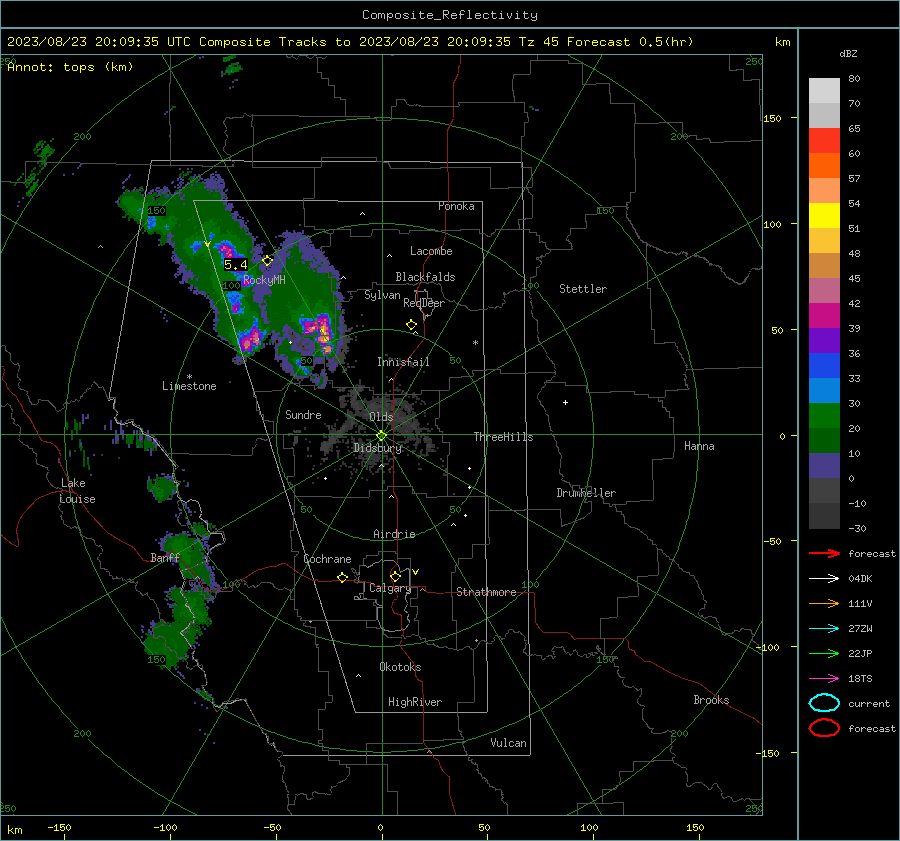Click the Lacombe label on the map
The image size is (900, 841).
431,251
